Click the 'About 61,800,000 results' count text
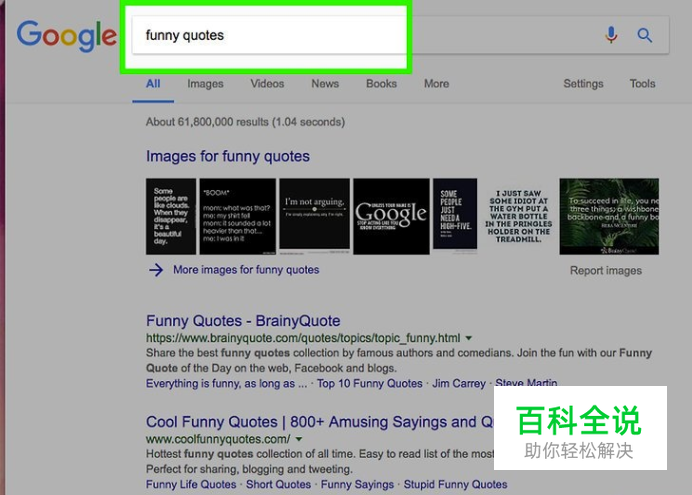This screenshot has width=692, height=495. (x=245, y=122)
